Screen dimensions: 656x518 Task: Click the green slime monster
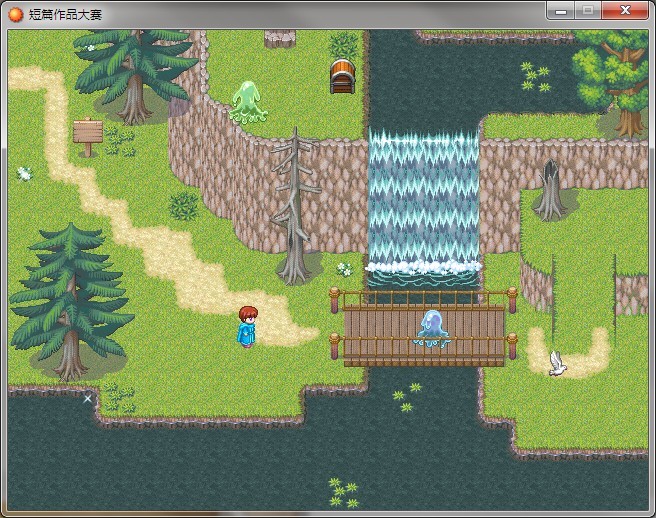click(x=249, y=103)
